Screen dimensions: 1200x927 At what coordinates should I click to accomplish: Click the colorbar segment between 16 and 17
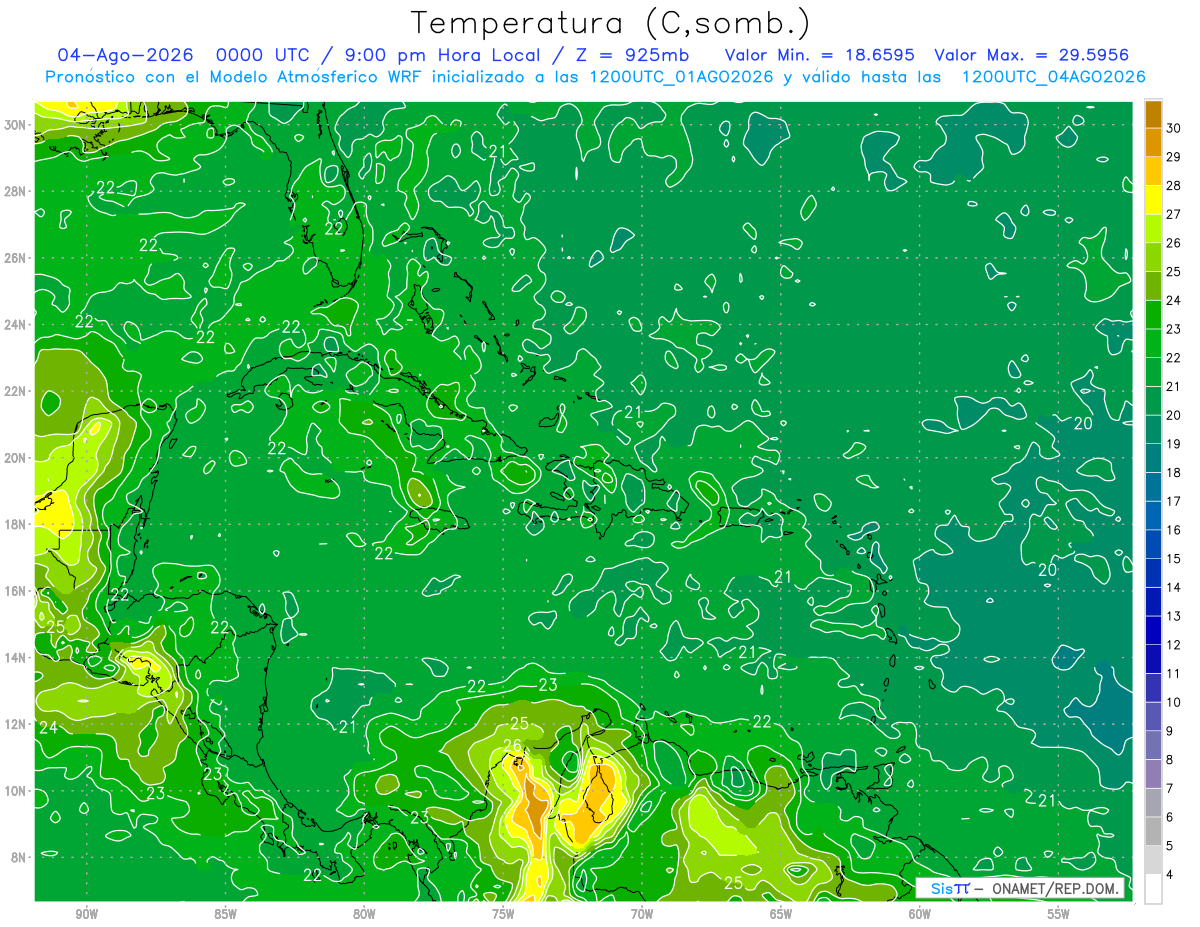[x=1153, y=516]
